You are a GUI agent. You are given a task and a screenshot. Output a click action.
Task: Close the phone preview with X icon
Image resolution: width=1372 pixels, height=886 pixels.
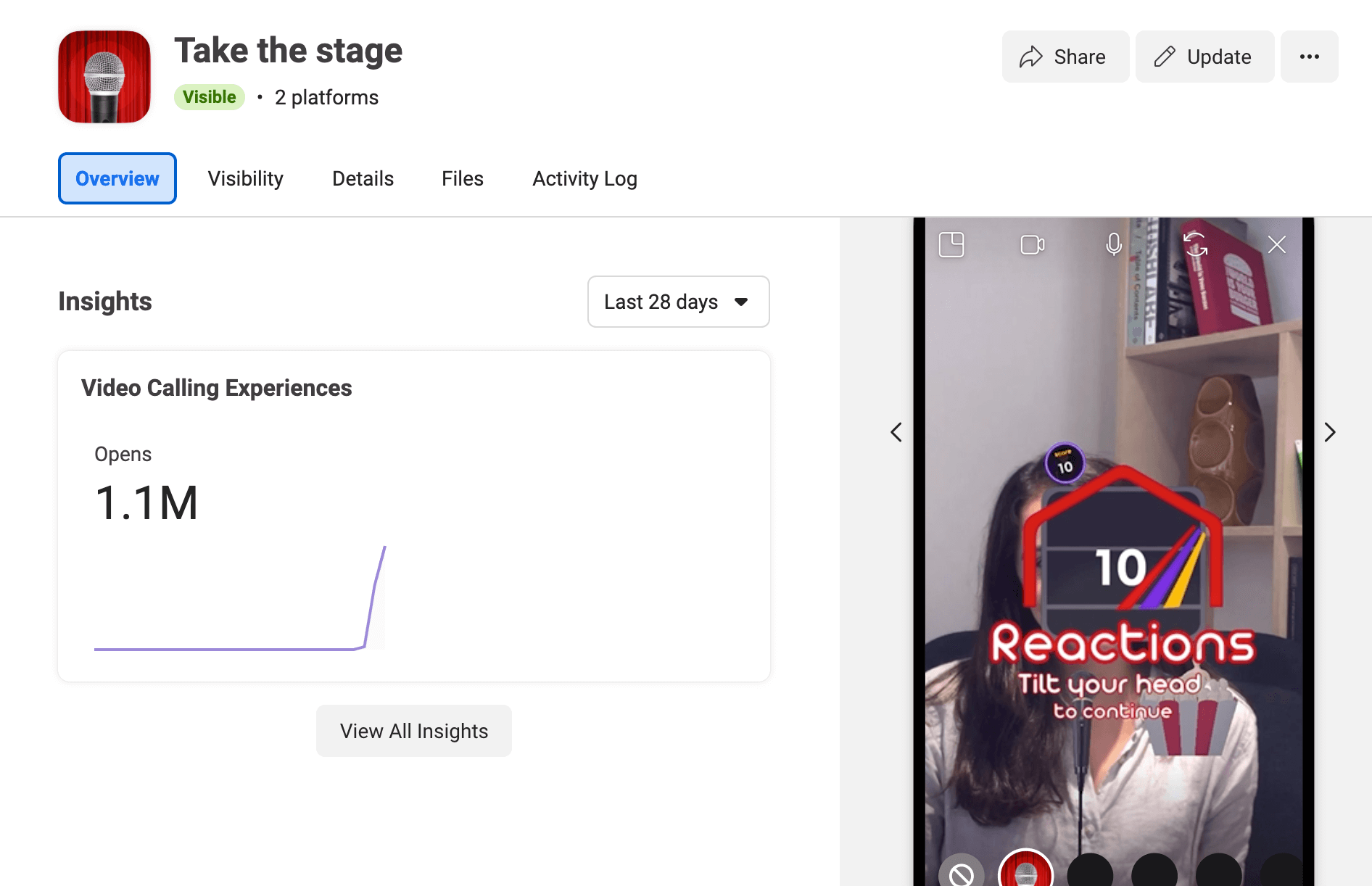click(1277, 245)
